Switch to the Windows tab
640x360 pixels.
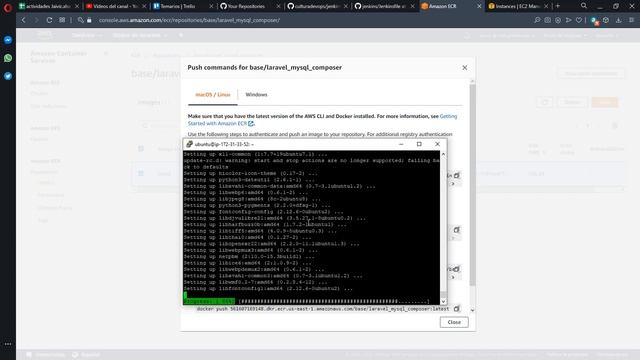point(256,95)
